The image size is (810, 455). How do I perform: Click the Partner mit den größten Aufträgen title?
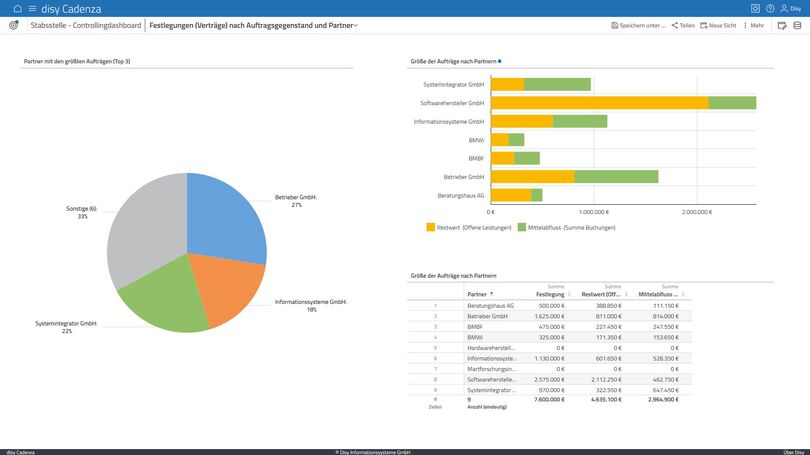pos(77,61)
